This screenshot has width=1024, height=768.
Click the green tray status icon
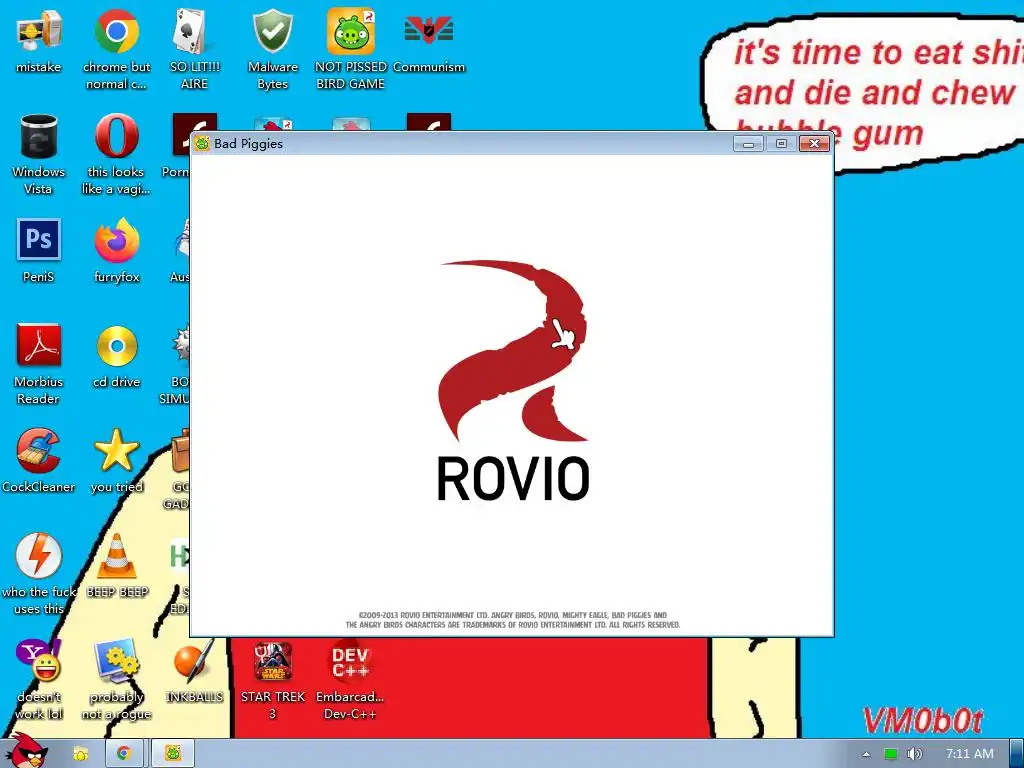[x=890, y=754]
